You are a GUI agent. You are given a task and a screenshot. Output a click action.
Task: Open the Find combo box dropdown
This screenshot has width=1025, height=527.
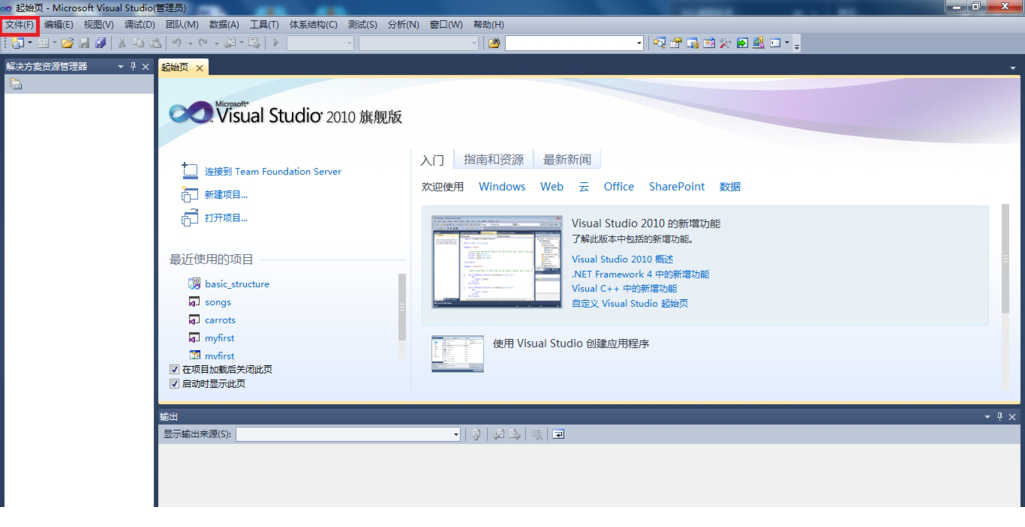coord(639,43)
